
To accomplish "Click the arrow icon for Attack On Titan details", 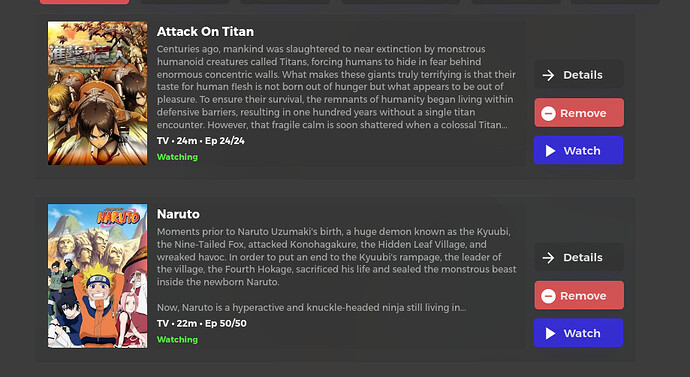I will click(x=548, y=75).
